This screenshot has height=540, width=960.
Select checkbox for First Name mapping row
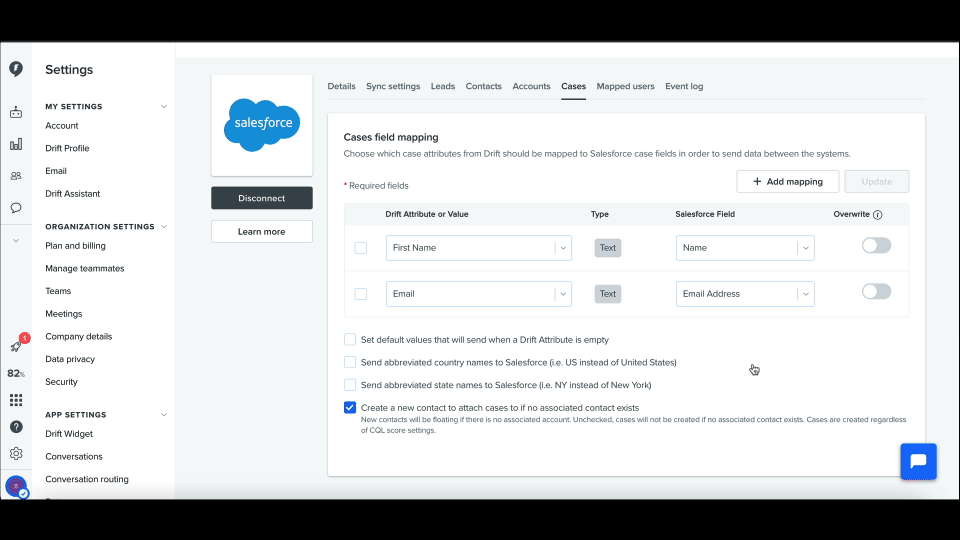pos(361,248)
